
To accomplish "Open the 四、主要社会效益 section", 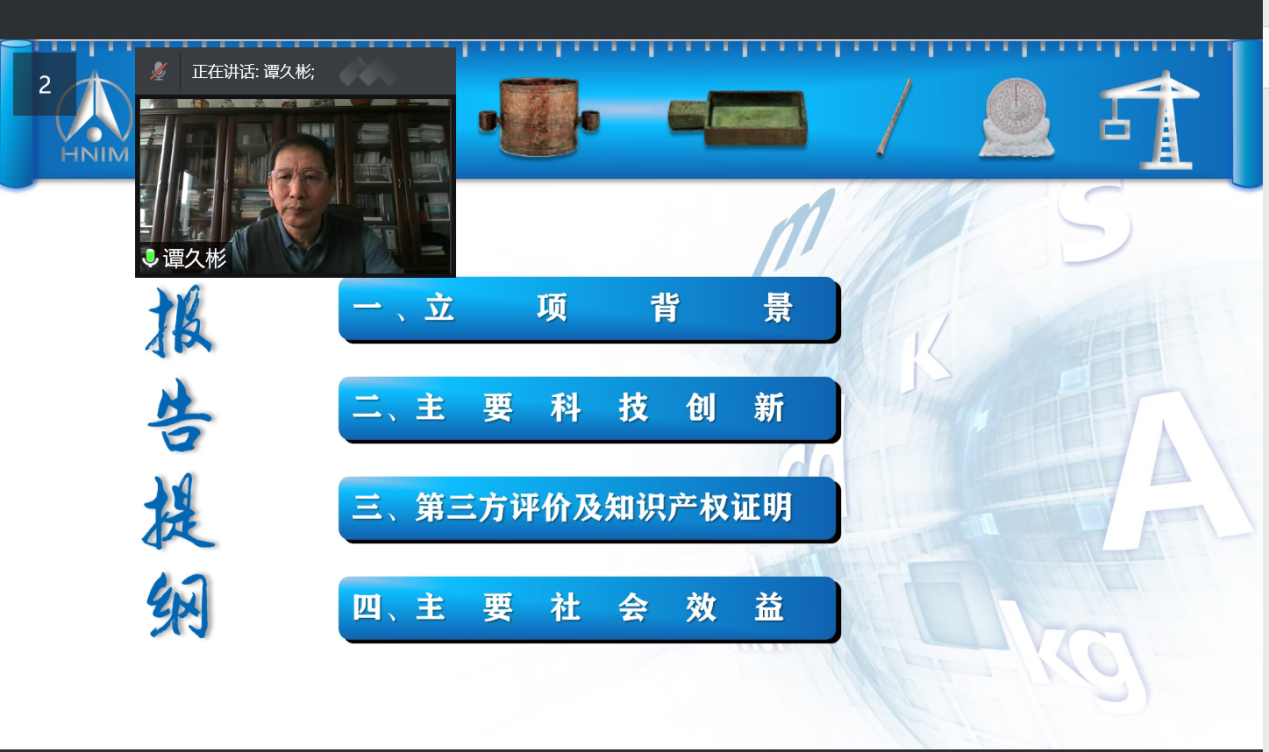I will (x=588, y=609).
